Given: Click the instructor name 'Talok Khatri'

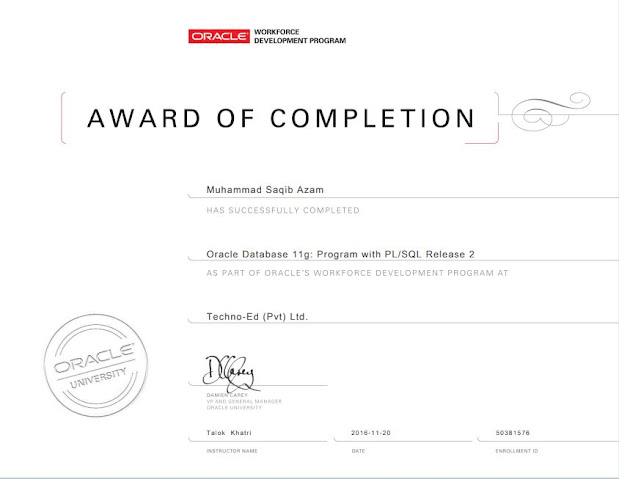Looking at the screenshot, I should coord(229,433).
